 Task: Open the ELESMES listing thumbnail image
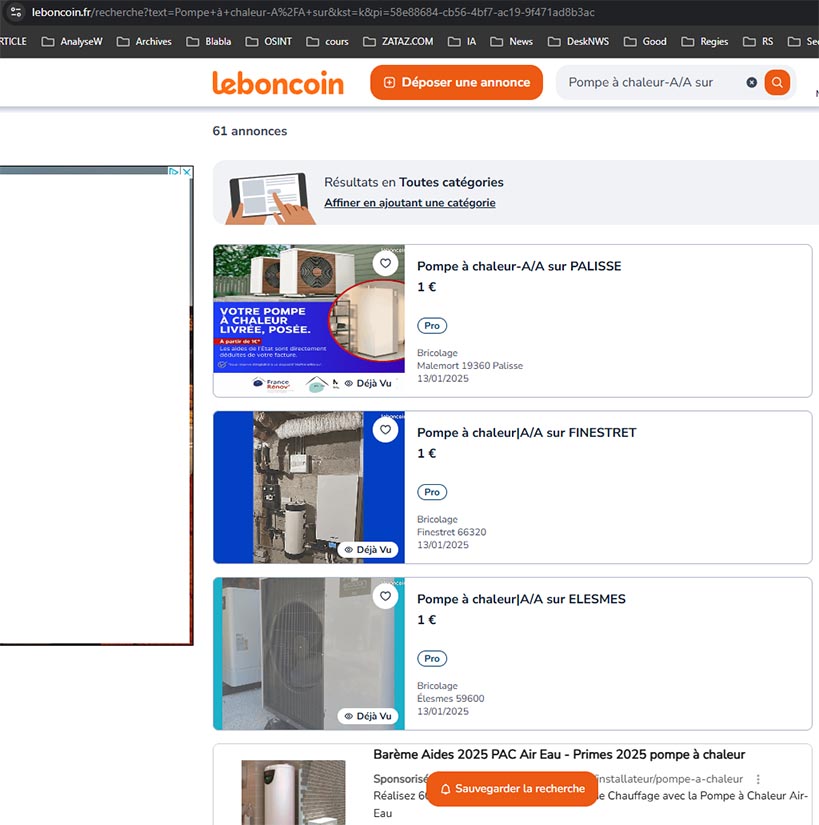pos(309,653)
